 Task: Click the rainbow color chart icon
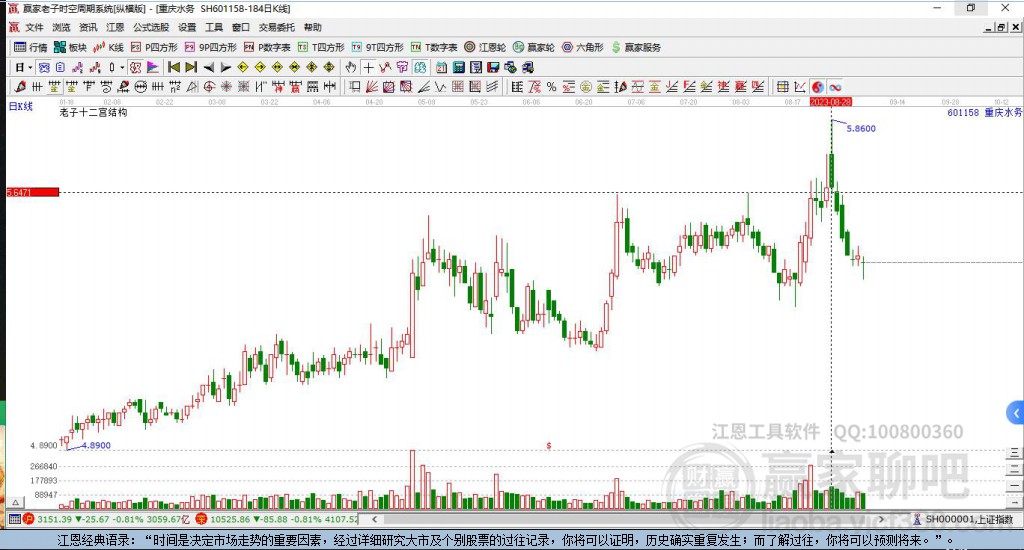[152, 67]
